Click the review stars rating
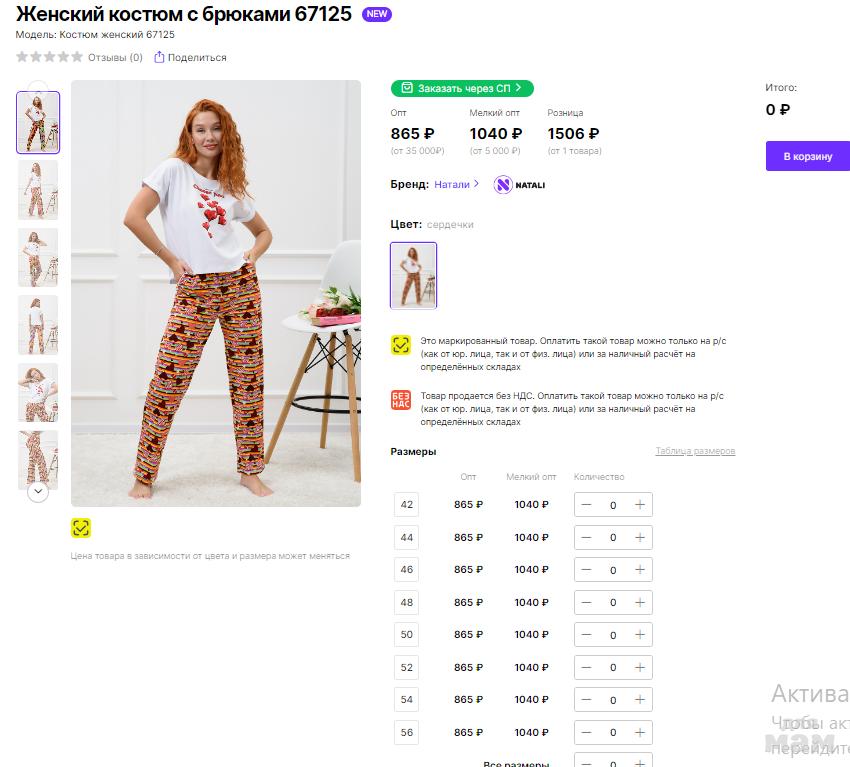This screenshot has width=850, height=767. [49, 57]
